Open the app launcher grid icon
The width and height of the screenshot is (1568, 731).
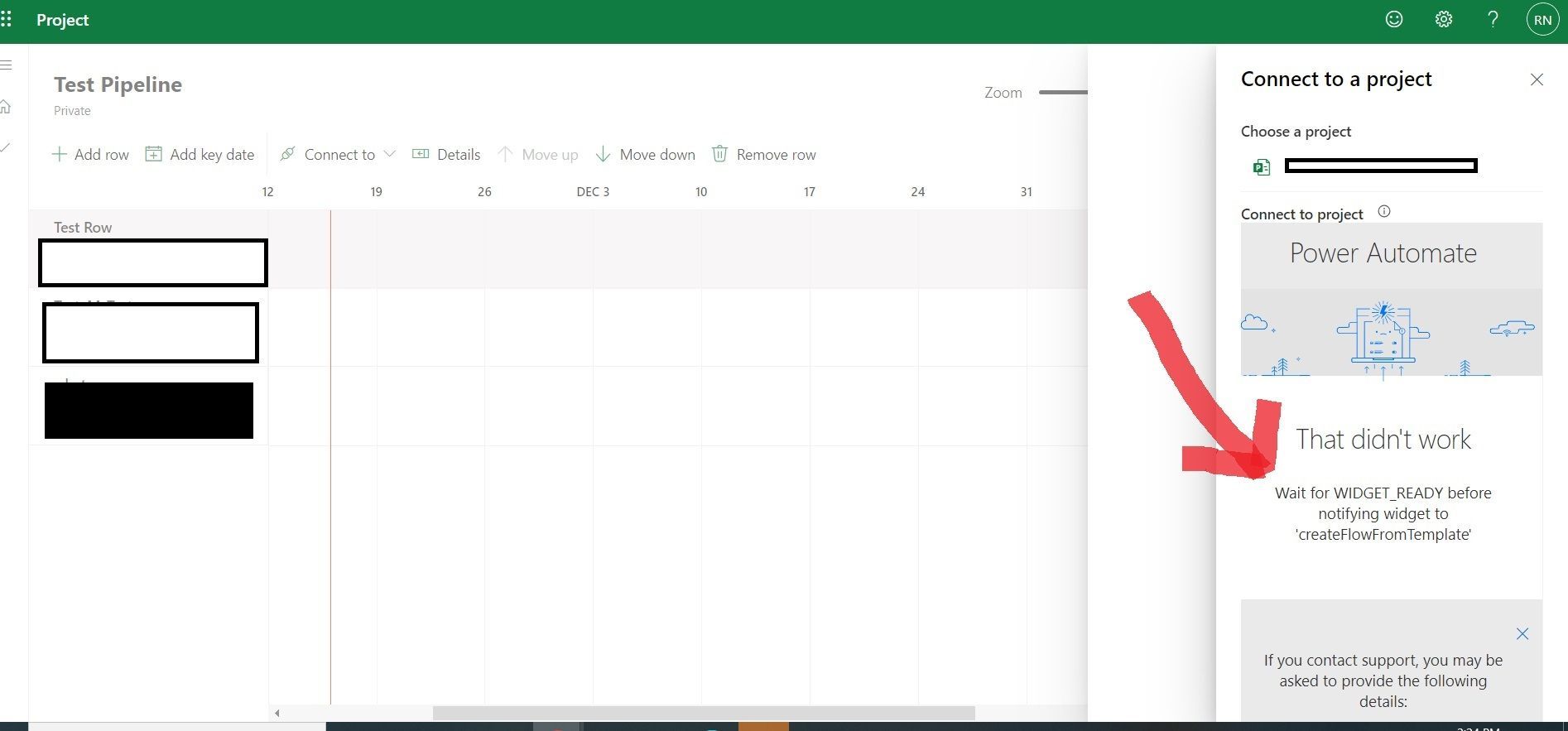click(x=6, y=20)
